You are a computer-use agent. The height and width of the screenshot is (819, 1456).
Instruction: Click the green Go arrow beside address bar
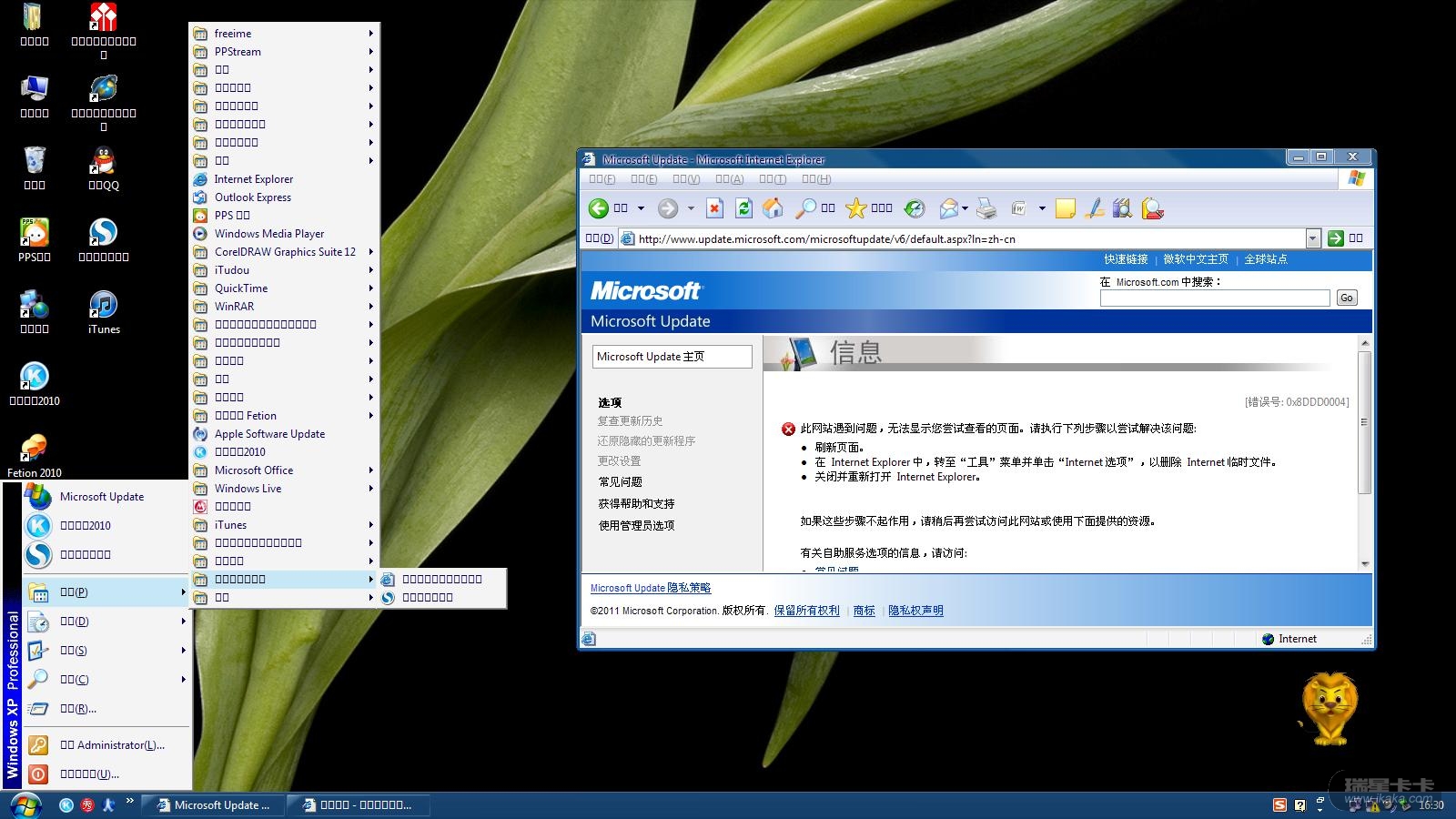(1336, 238)
